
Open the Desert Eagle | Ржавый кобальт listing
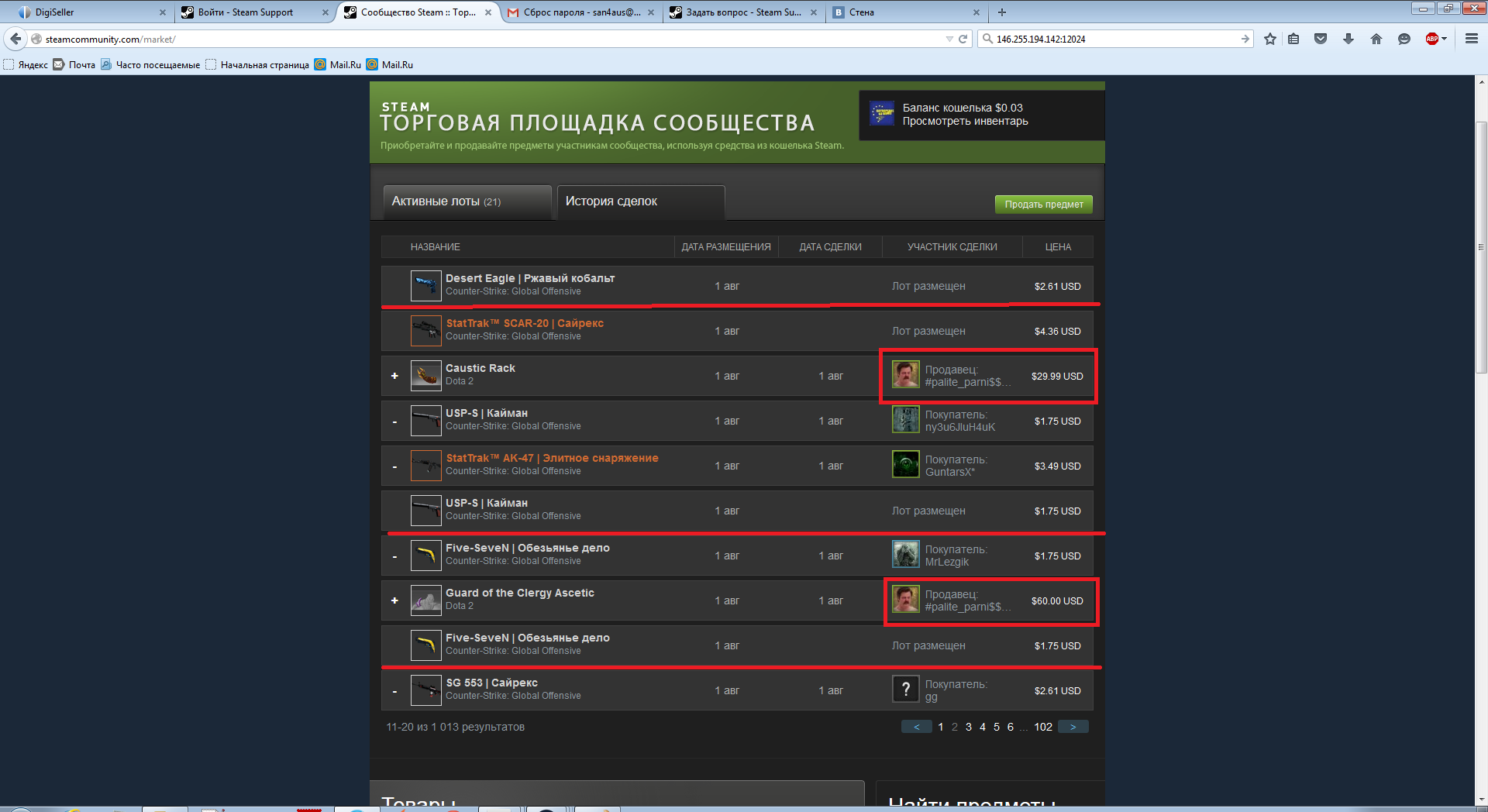[530, 278]
